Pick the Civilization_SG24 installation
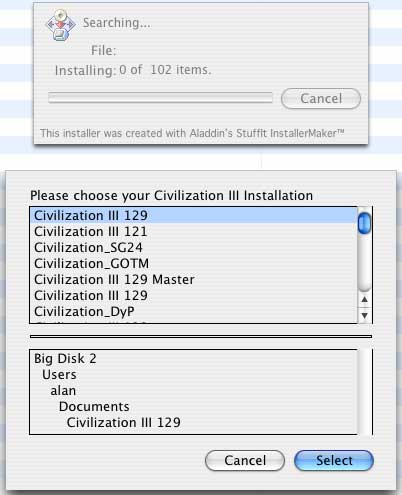This screenshot has width=402, height=495. coord(194,247)
